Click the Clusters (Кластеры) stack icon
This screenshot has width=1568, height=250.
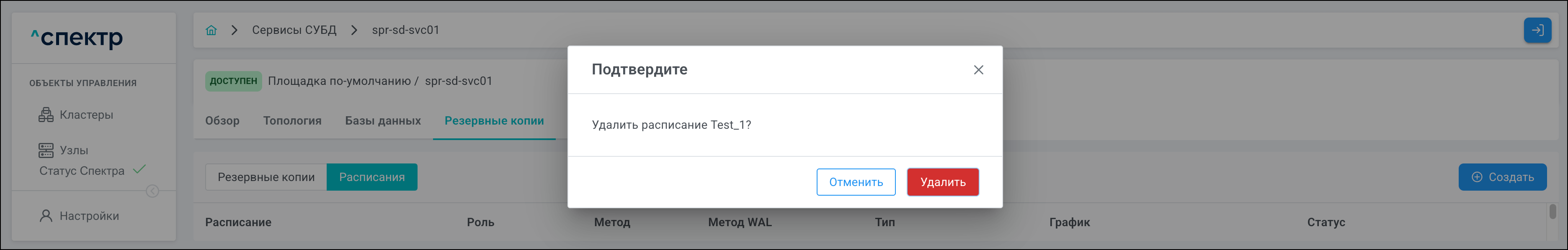pos(46,115)
